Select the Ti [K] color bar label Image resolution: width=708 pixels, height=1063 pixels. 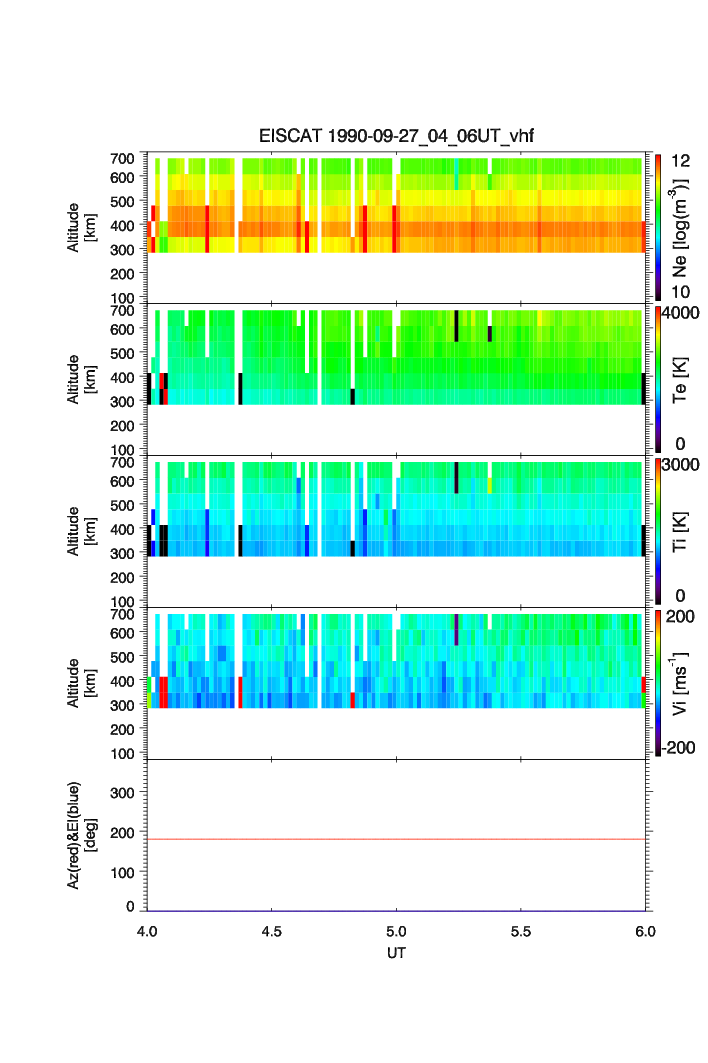point(680,532)
